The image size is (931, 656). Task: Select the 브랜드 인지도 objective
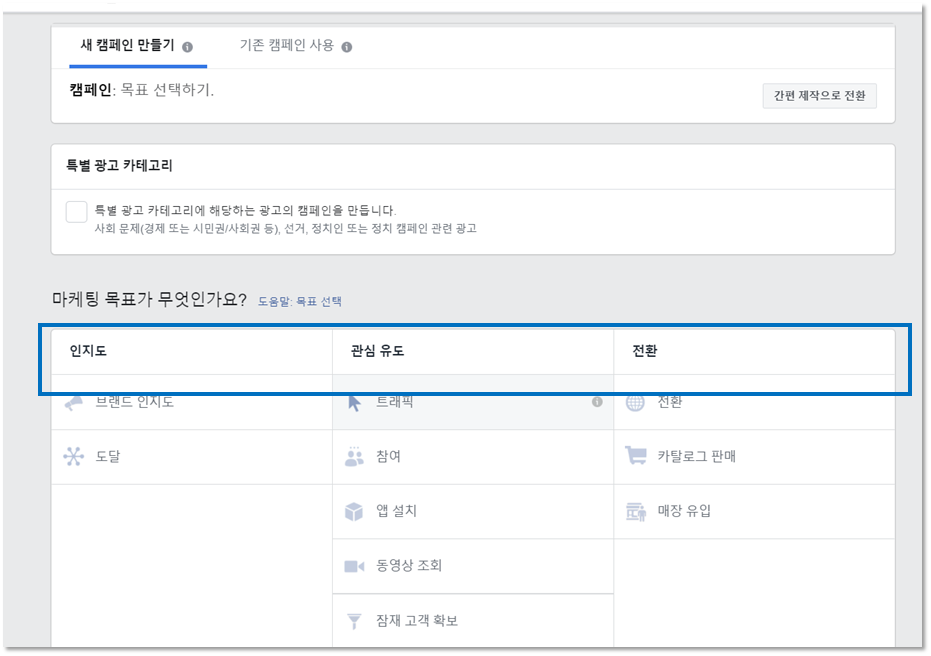click(192, 402)
